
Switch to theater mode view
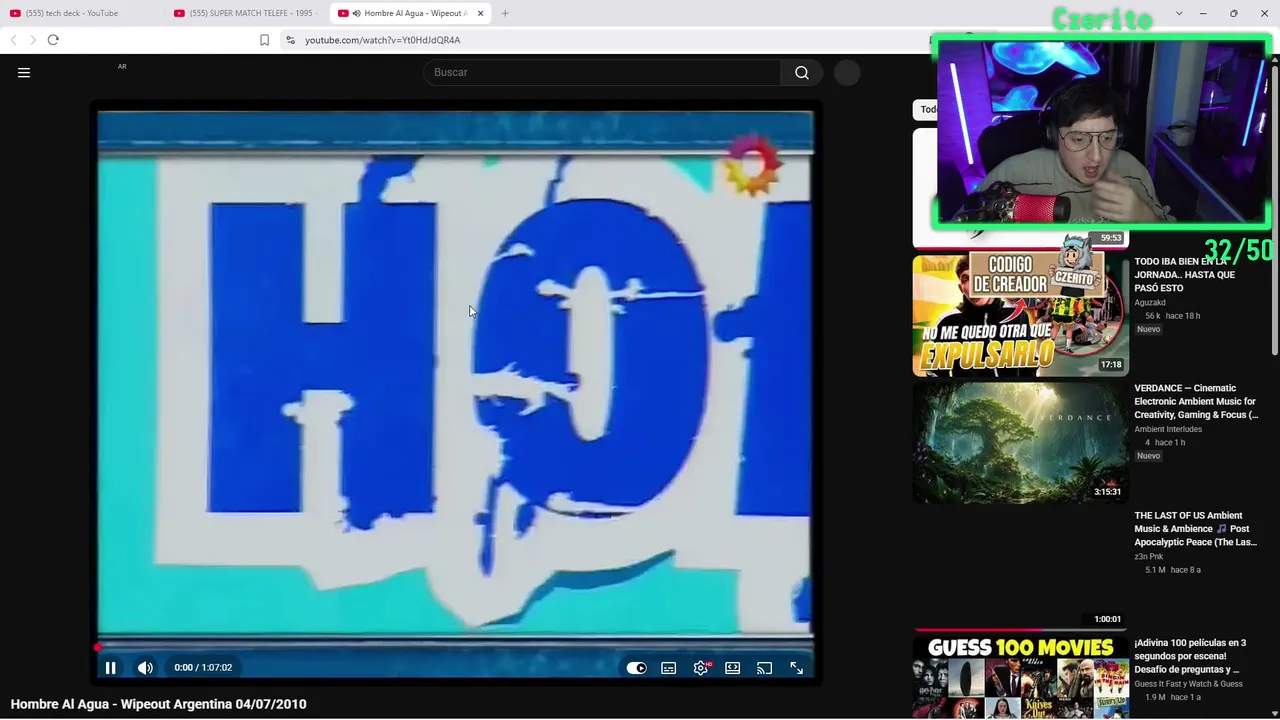tap(733, 668)
